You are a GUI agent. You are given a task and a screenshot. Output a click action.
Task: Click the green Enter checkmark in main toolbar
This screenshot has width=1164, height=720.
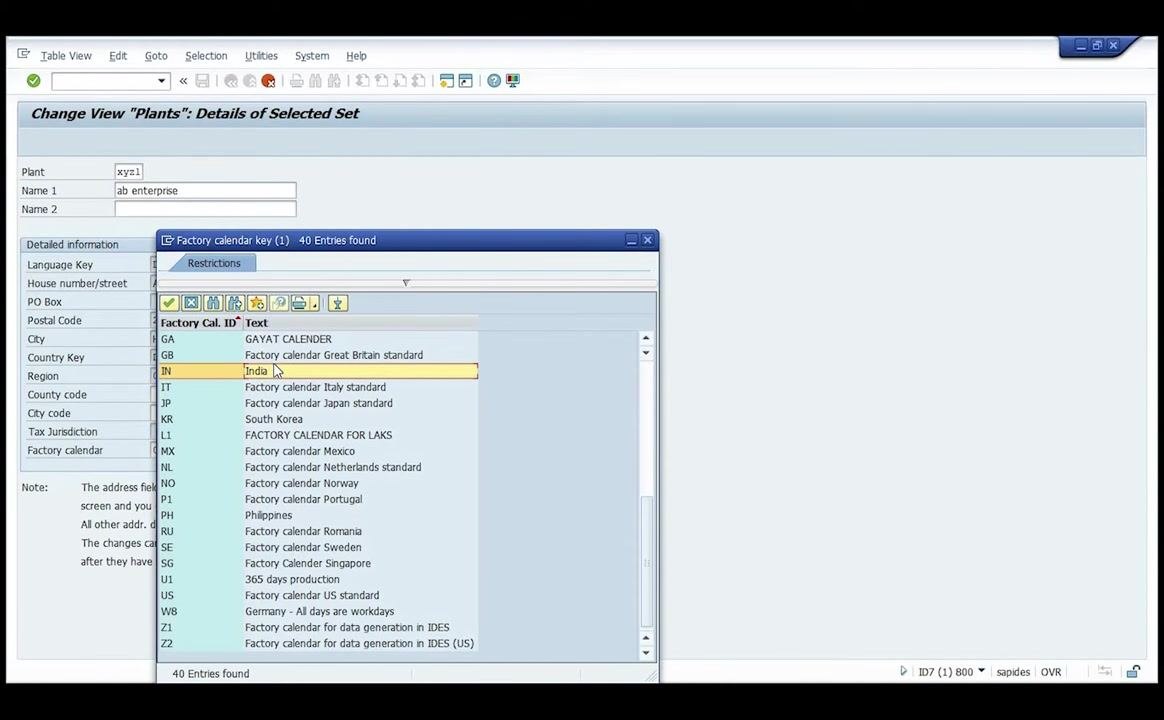(x=33, y=80)
